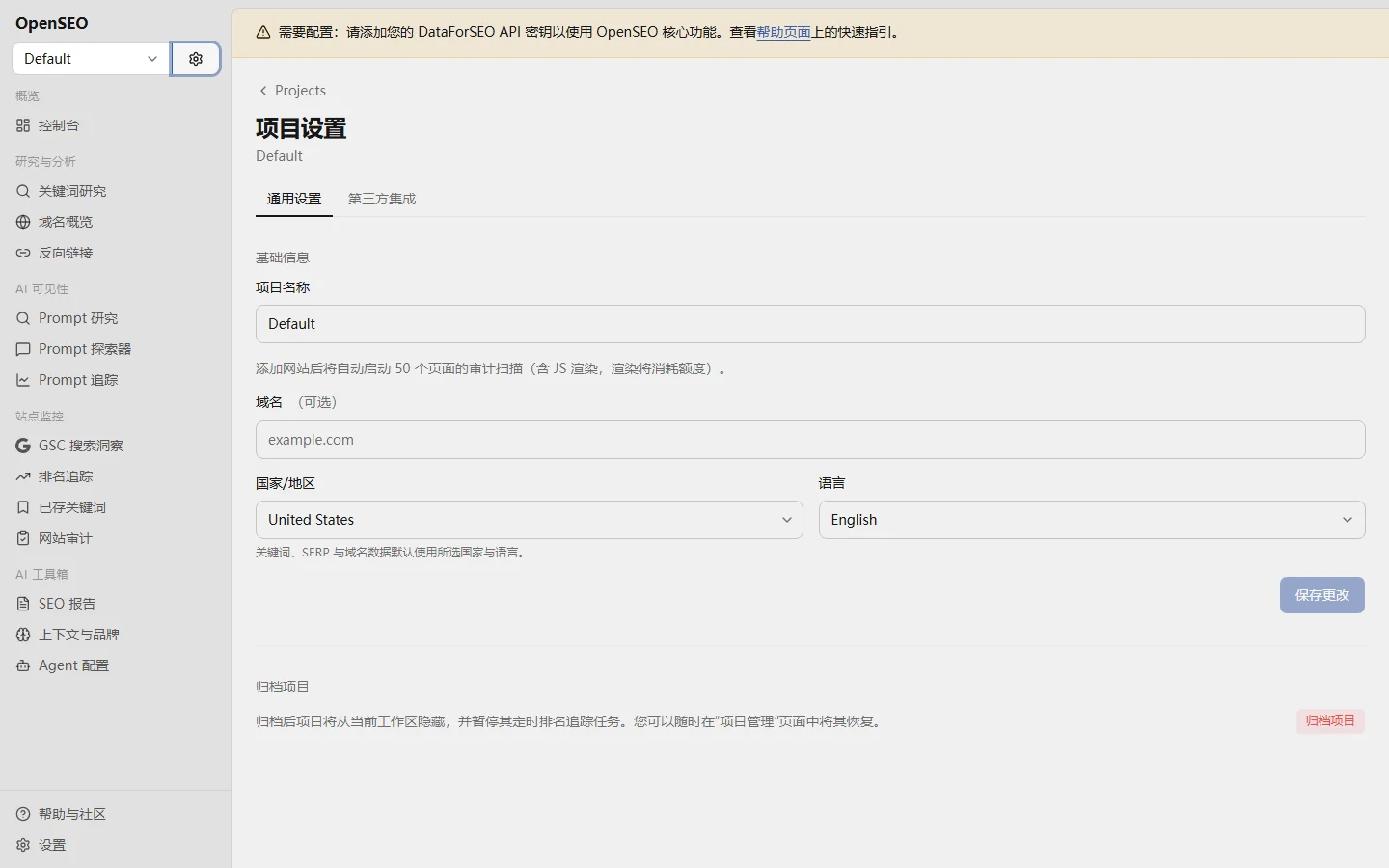Click the 域名概览 globe icon
The height and width of the screenshot is (868, 1389).
[x=23, y=222]
